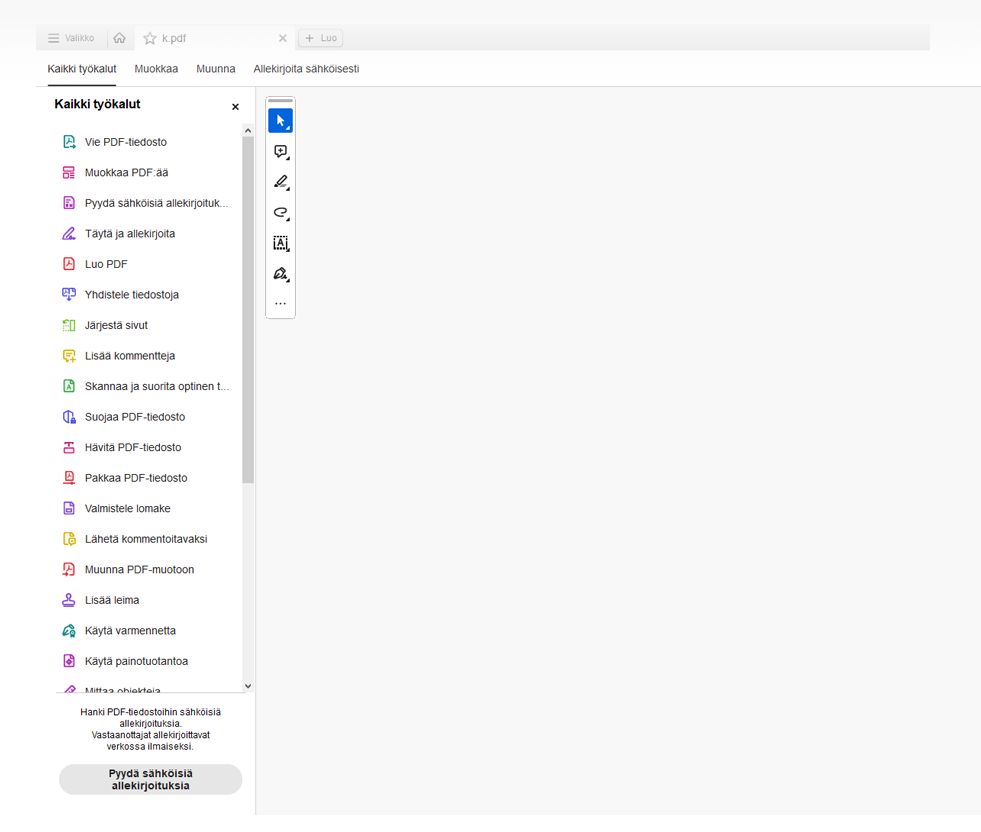Click the Järjestä sivut icon
The width and height of the screenshot is (981, 832).
[69, 325]
